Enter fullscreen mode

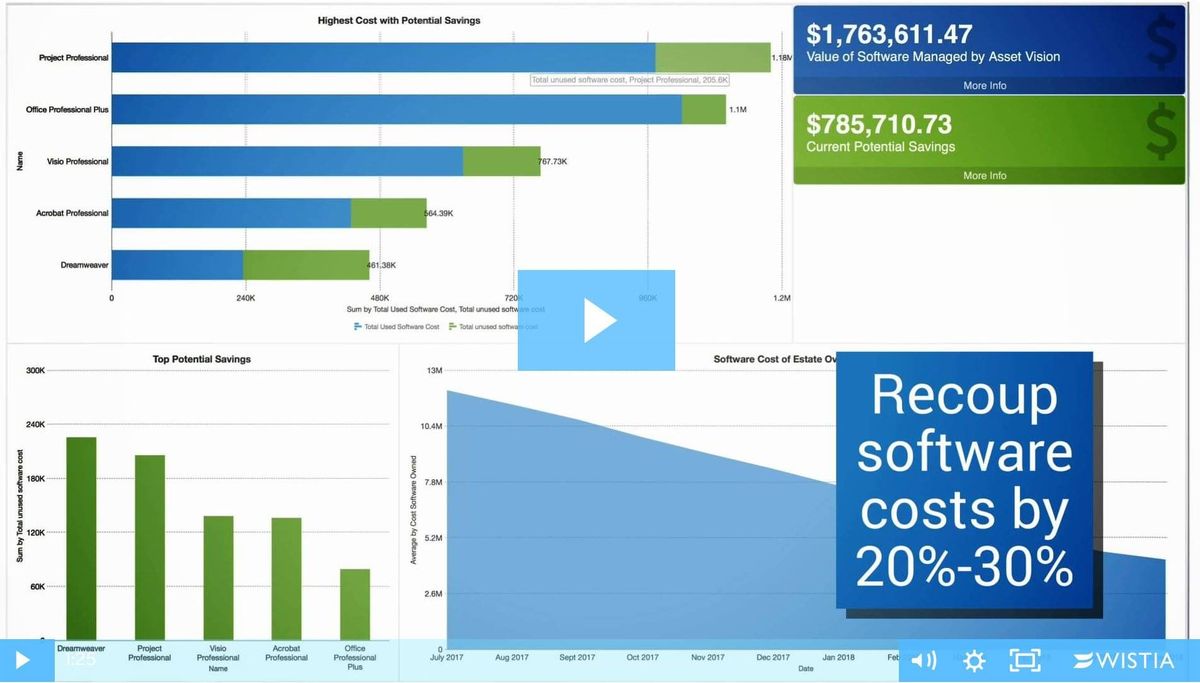(x=1024, y=660)
